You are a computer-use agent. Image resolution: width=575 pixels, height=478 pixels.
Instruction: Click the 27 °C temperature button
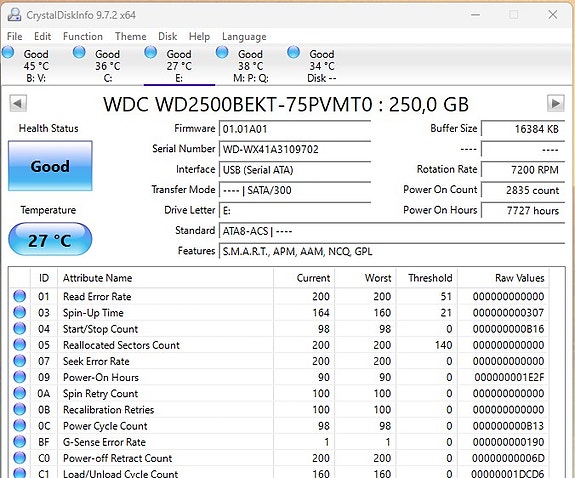pyautogui.click(x=50, y=240)
